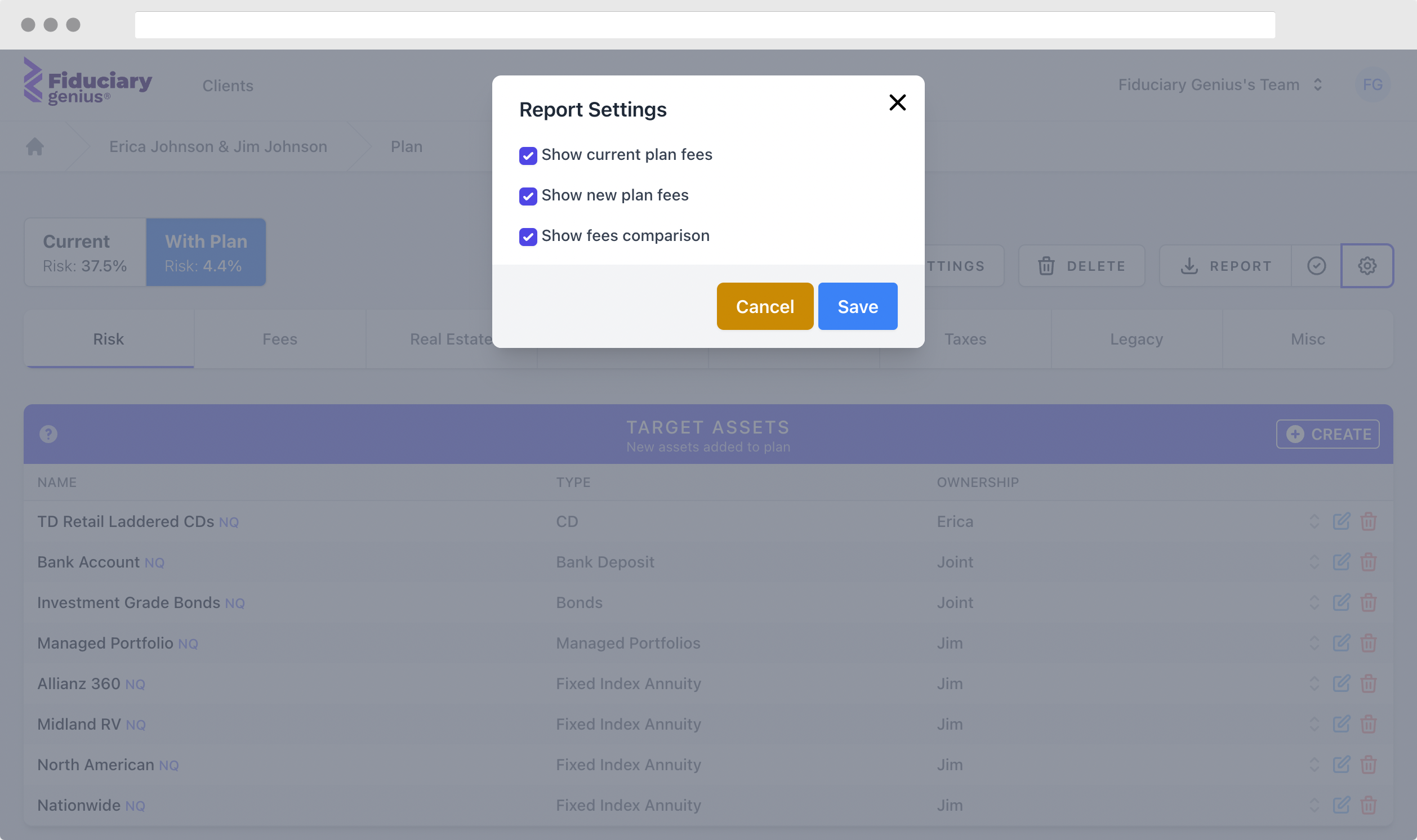Reorder Allianz 360 row via arrows
Image resolution: width=1417 pixels, height=840 pixels.
(x=1314, y=683)
